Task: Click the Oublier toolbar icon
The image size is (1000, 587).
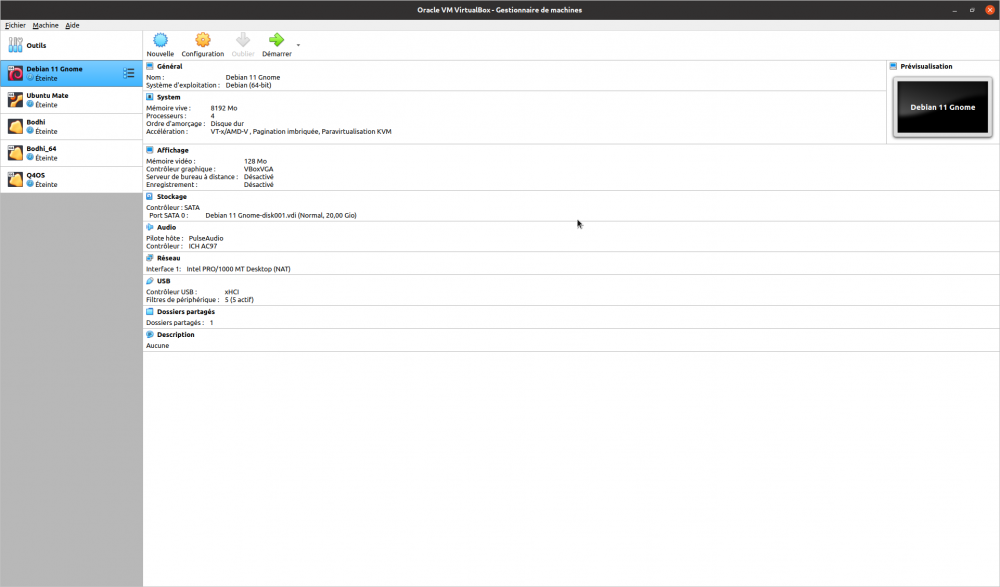Action: (243, 40)
